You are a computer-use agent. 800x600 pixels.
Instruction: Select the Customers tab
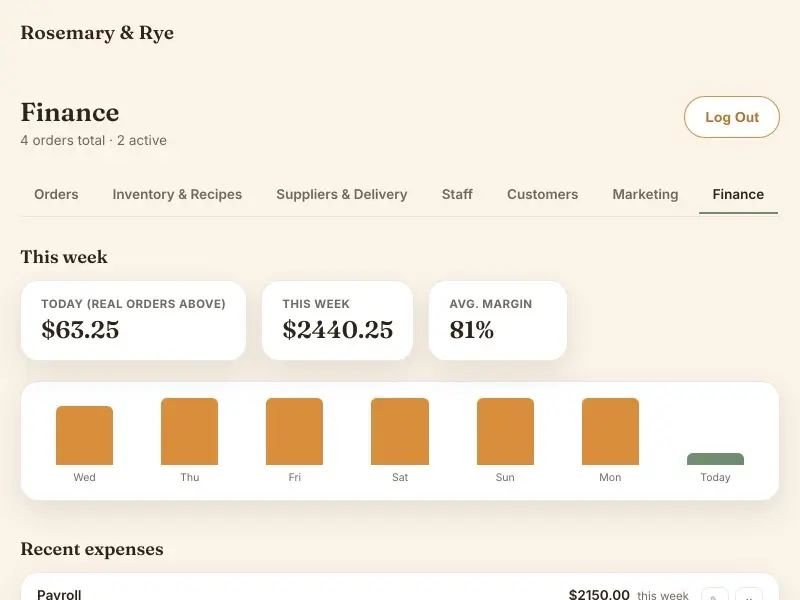click(542, 194)
